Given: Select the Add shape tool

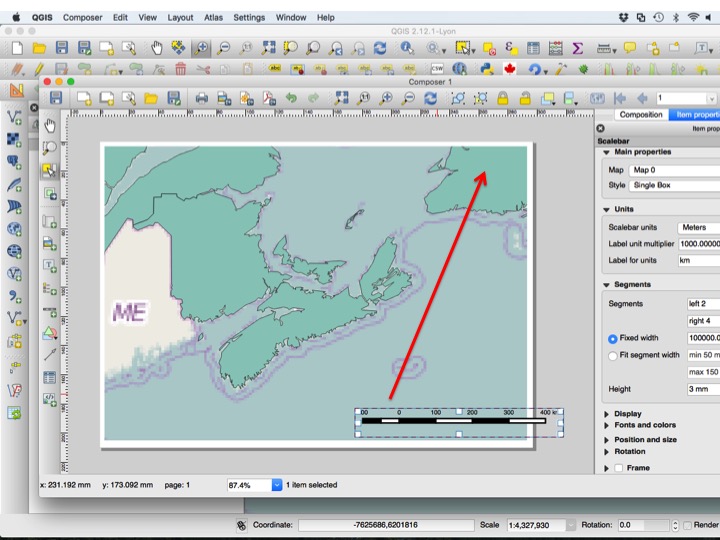Looking at the screenshot, I should [x=50, y=333].
